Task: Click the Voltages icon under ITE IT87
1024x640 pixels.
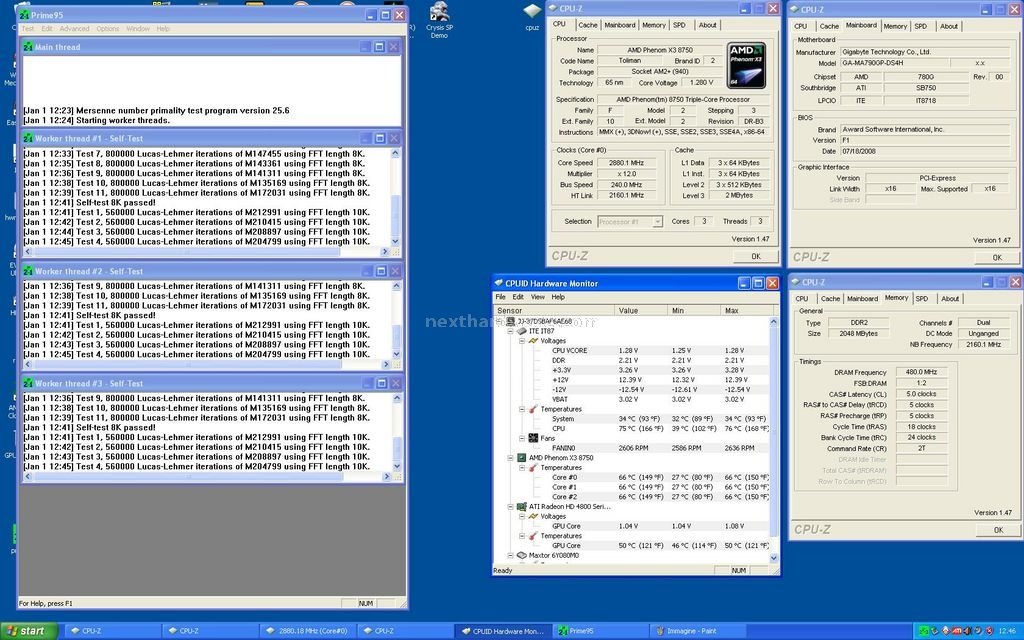Action: point(533,341)
